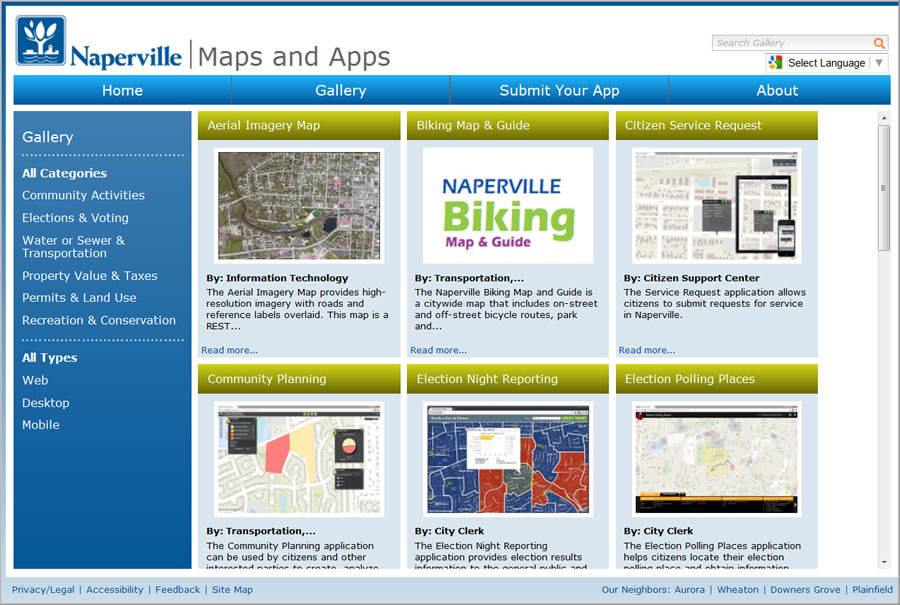The image size is (900, 605).
Task: Click the language dropdown arrow
Action: coord(879,63)
